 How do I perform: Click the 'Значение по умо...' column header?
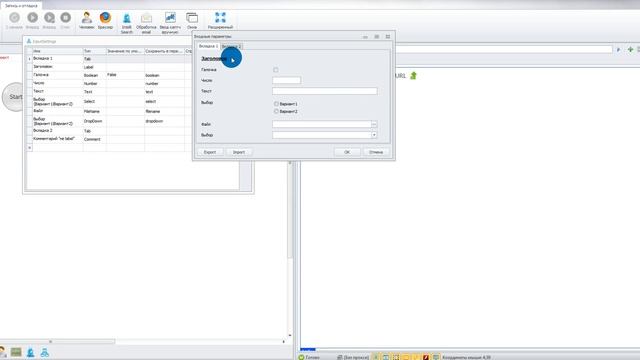(125, 51)
